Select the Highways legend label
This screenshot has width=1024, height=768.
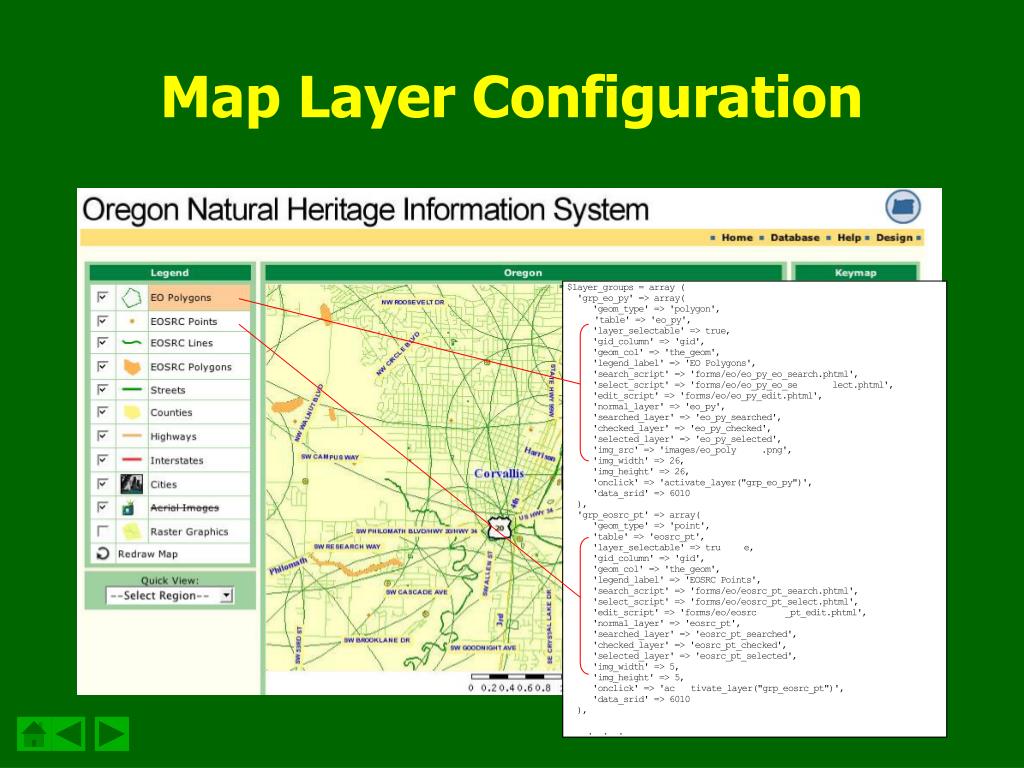(173, 436)
